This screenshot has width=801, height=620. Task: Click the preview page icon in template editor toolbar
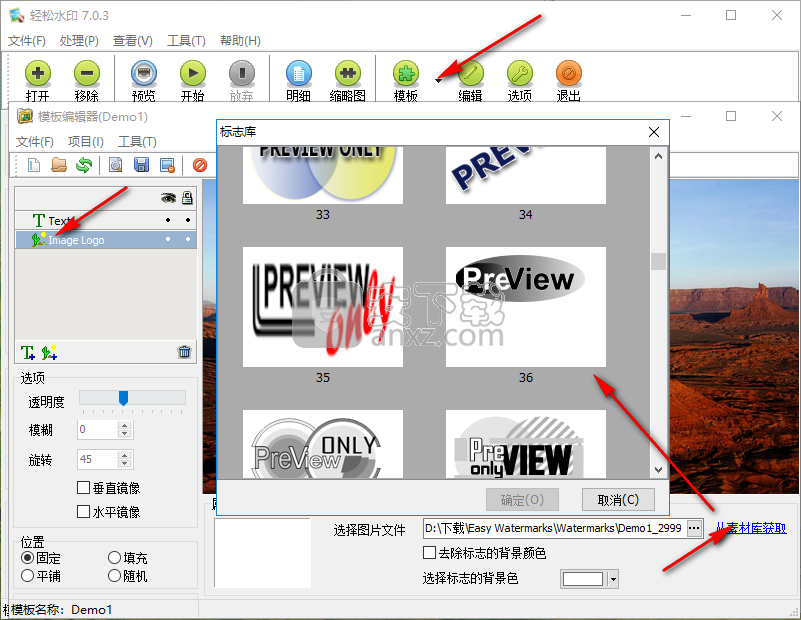116,165
